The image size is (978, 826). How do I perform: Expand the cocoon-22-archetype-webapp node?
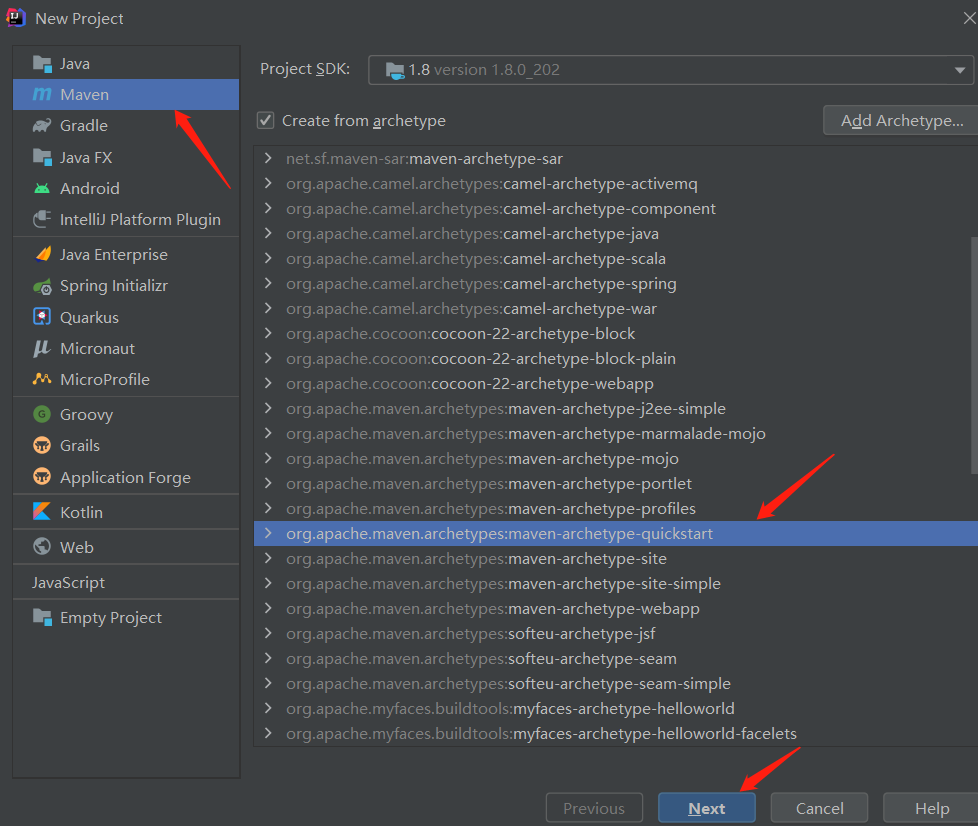click(x=268, y=383)
